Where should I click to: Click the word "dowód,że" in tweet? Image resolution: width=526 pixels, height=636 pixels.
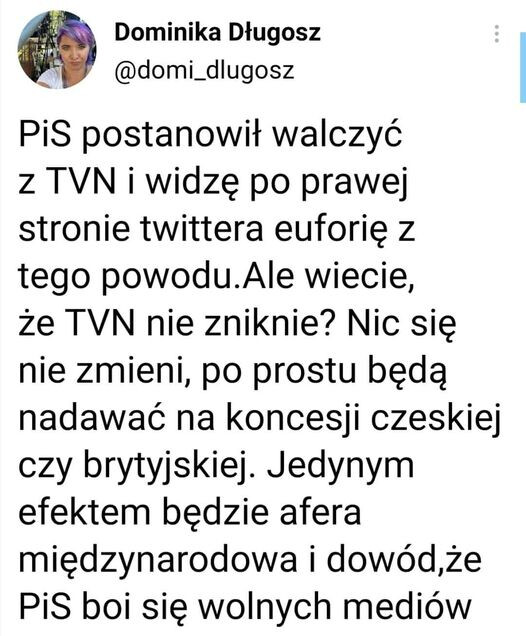pyautogui.click(x=404, y=559)
